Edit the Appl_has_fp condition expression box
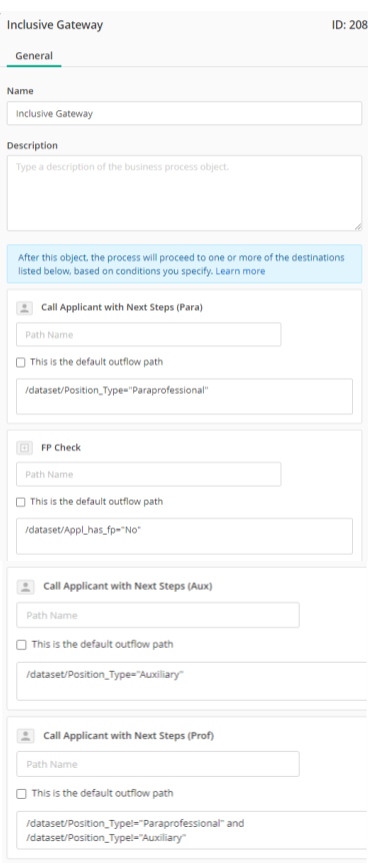The width and height of the screenshot is (368, 865). 184,536
